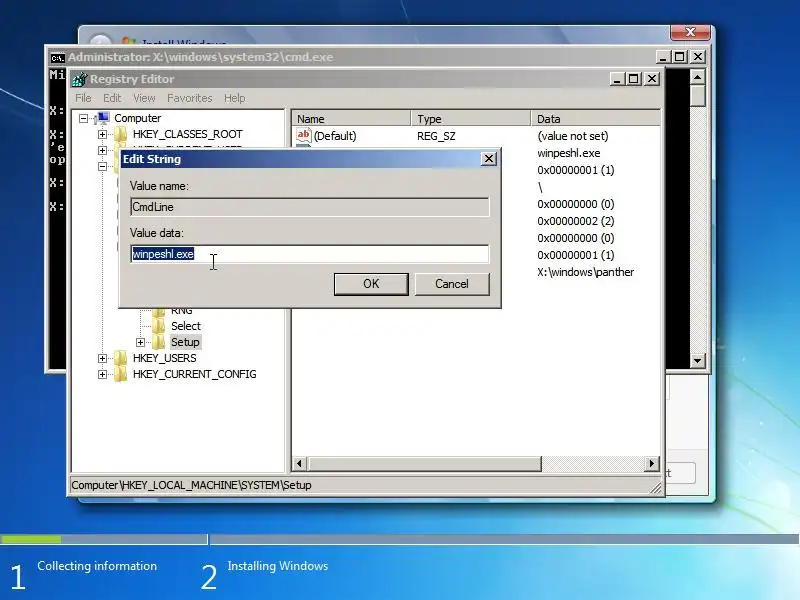Screen dimensions: 800x600
Task: Select HKEY_CLASSES_ROOT in the tree
Action: (187, 134)
